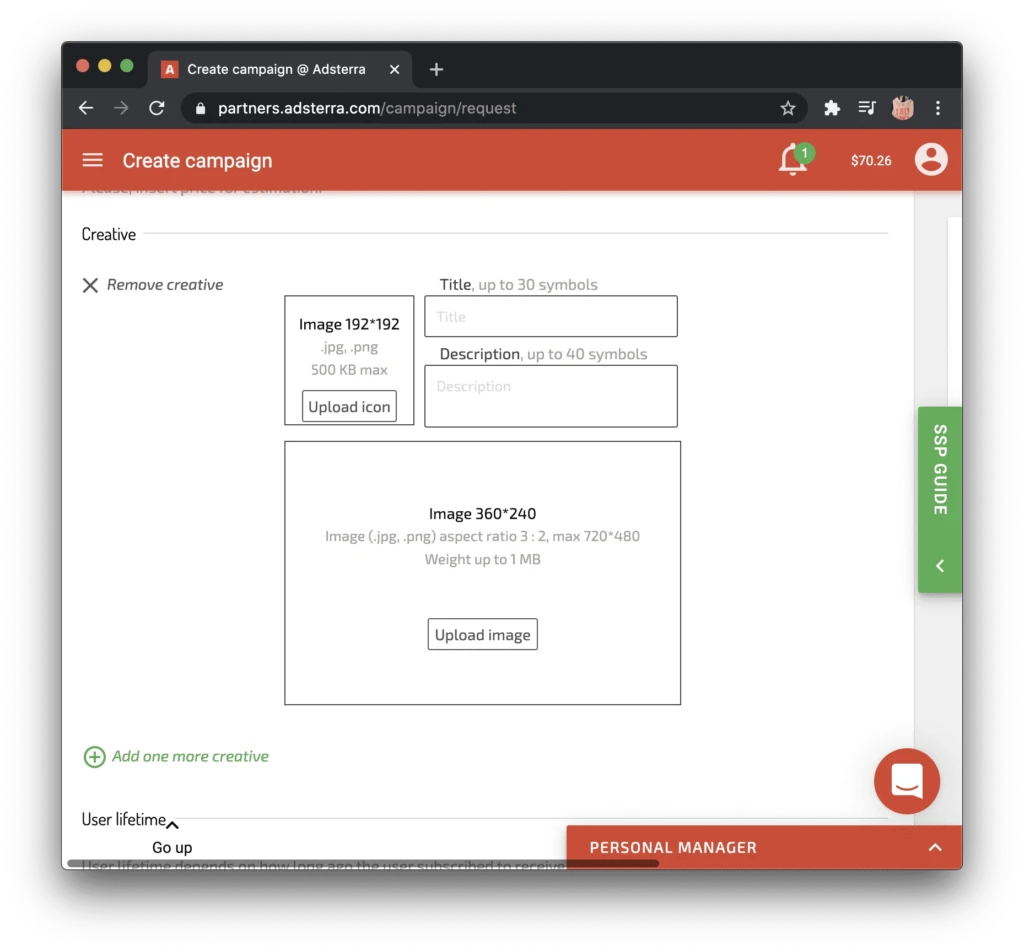The height and width of the screenshot is (951, 1024).
Task: Click the horizontal scrollbar at the bottom
Action: click(x=363, y=863)
